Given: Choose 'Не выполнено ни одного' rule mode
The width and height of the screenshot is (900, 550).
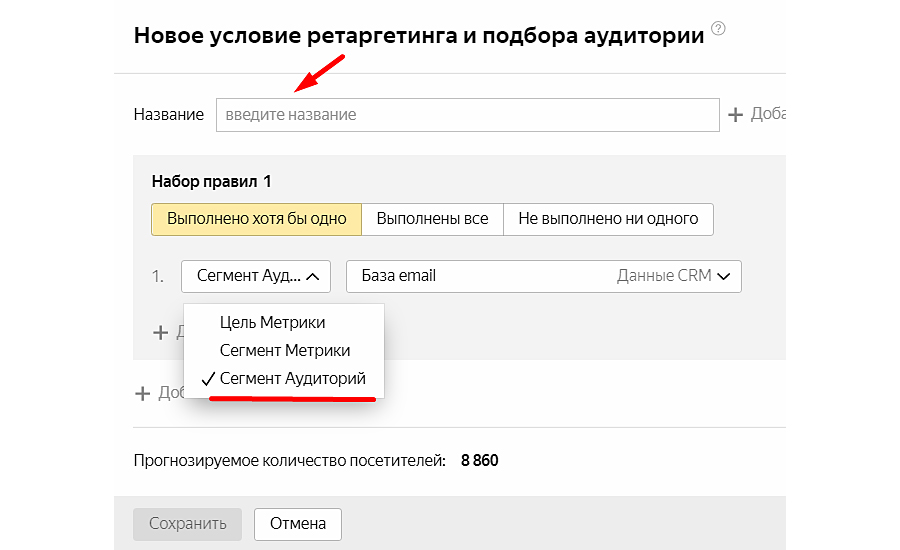Looking at the screenshot, I should click(608, 219).
